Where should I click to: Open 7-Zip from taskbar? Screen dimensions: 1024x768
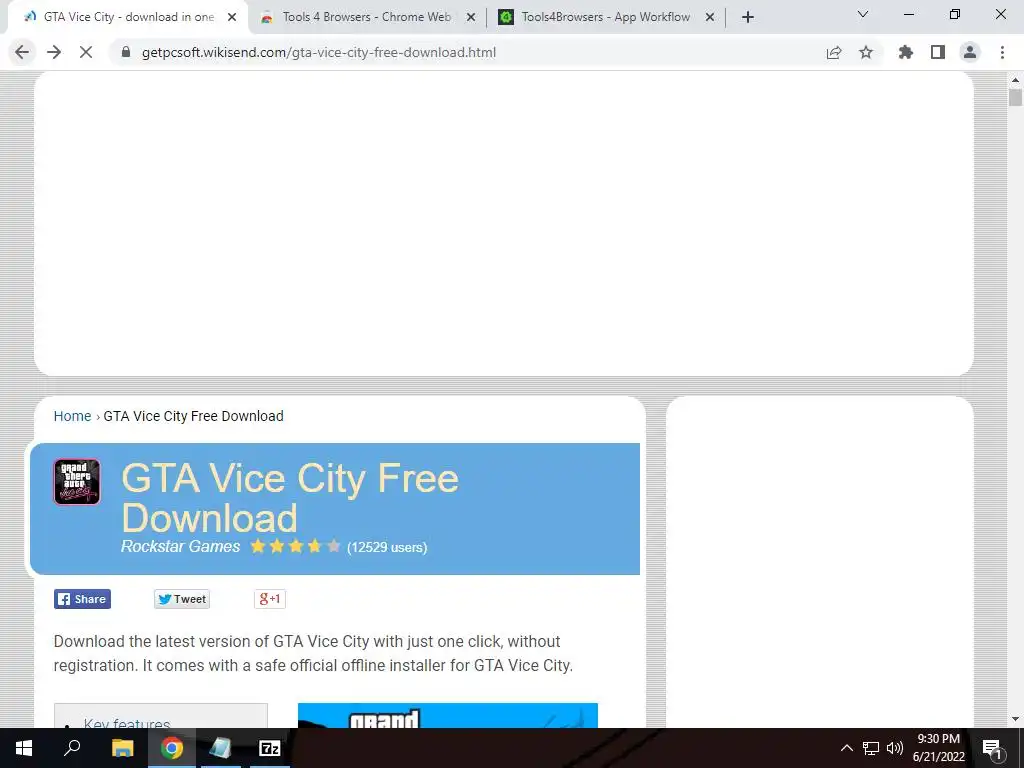click(x=269, y=748)
